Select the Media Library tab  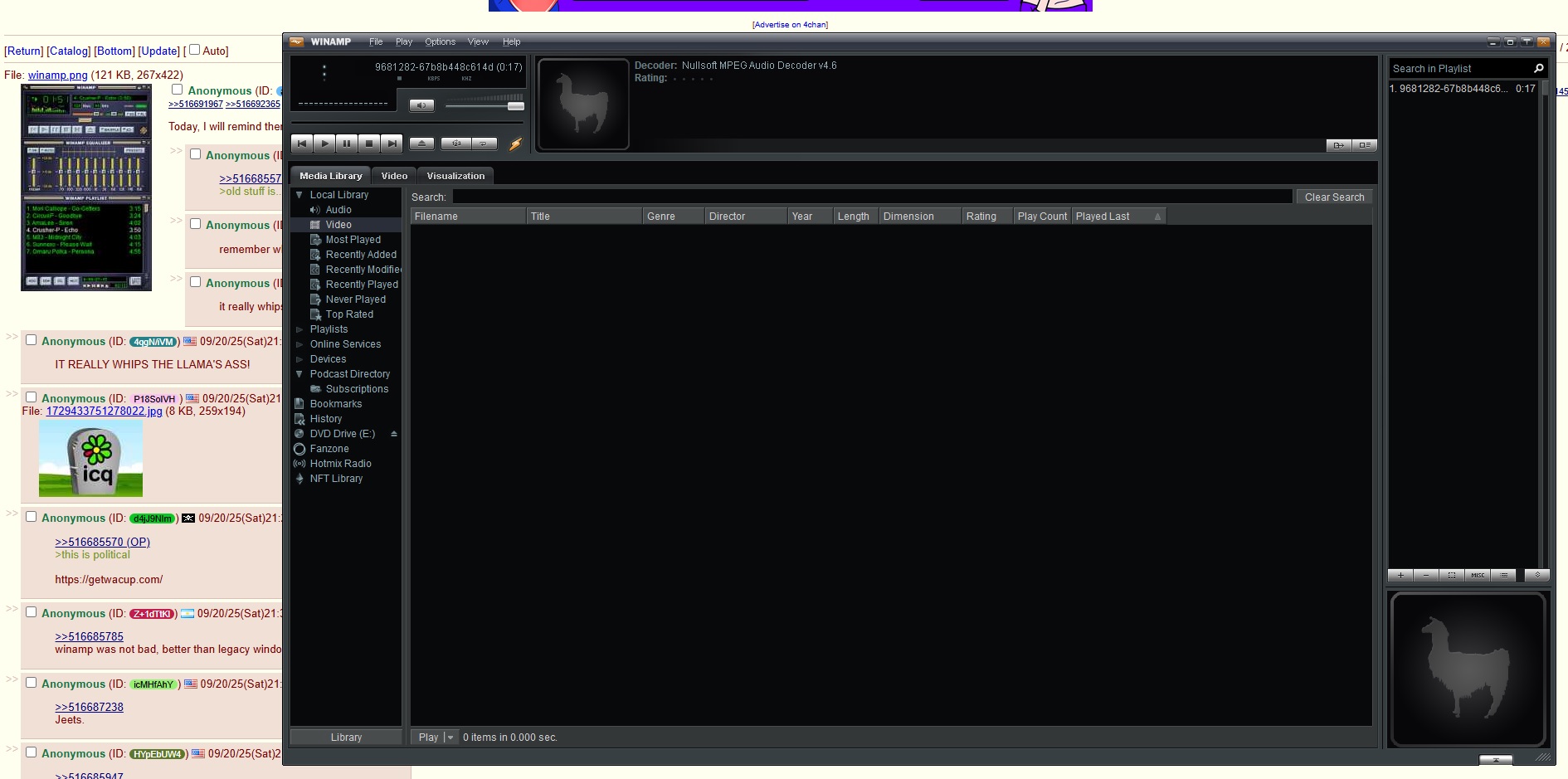(x=330, y=176)
